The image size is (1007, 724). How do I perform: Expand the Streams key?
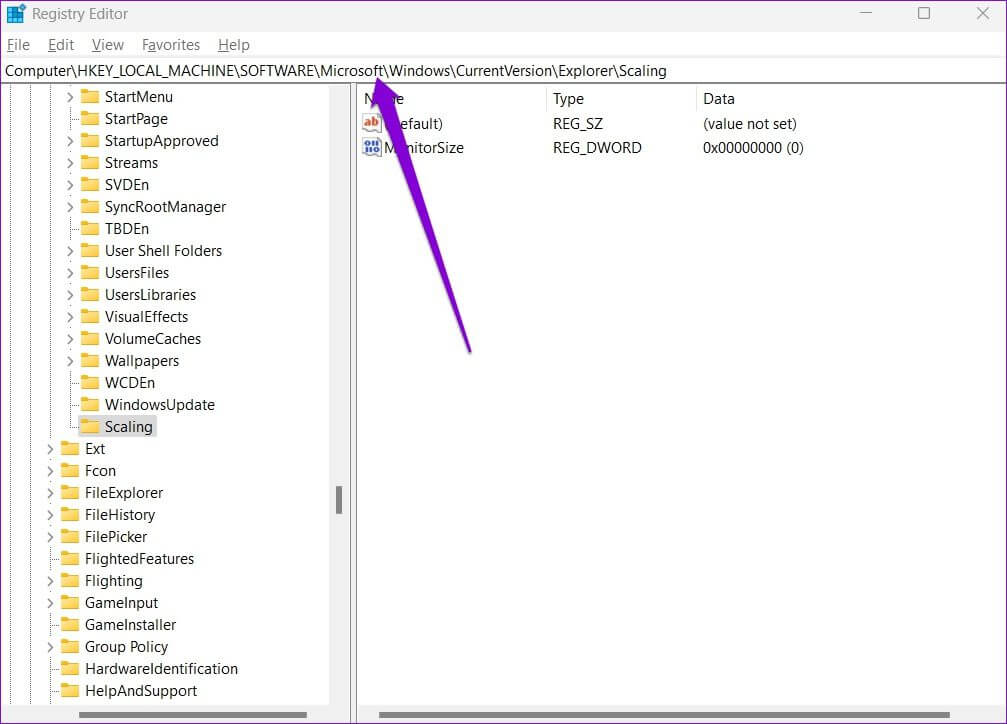pyautogui.click(x=70, y=163)
